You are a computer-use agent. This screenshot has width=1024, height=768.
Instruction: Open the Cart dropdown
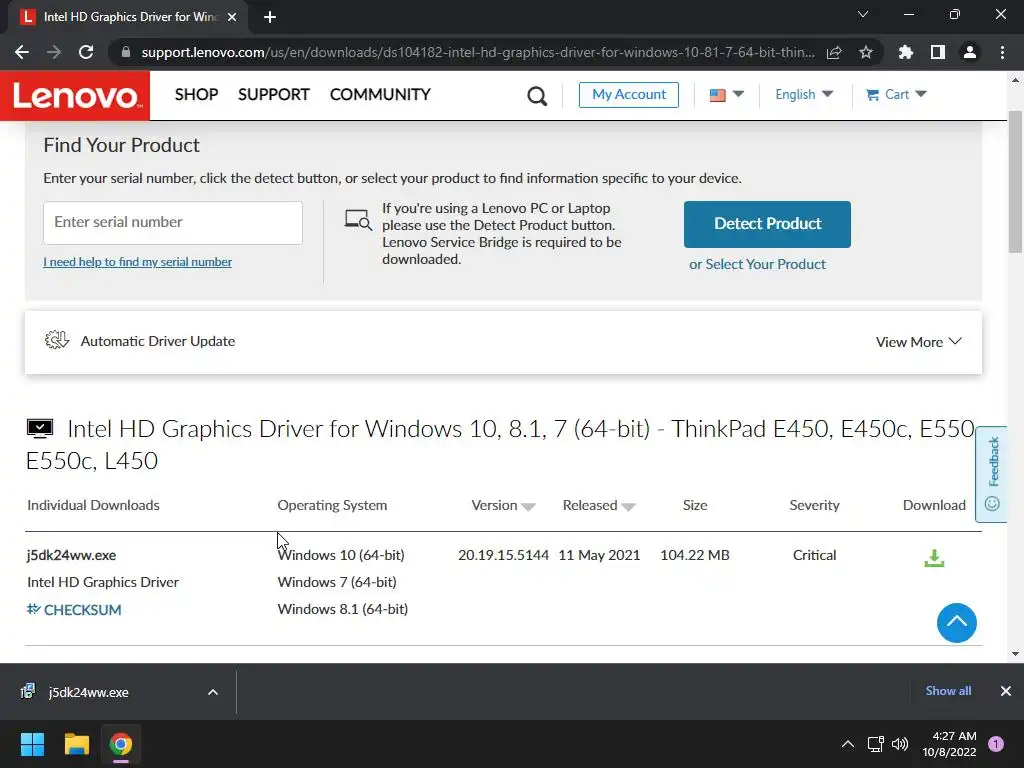click(x=896, y=95)
